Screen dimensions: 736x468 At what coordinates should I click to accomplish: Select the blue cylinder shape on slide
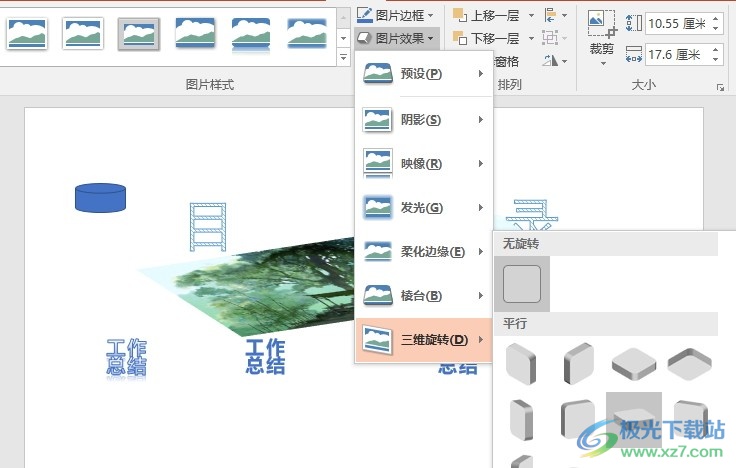(x=100, y=198)
